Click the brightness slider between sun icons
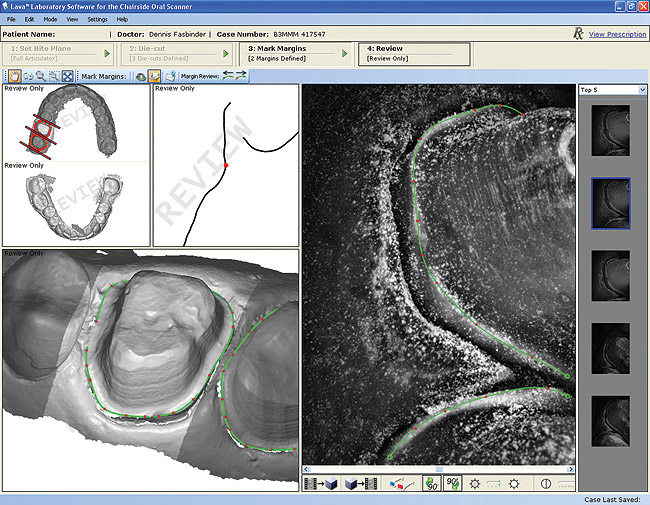This screenshot has height=505, width=650. (495, 484)
